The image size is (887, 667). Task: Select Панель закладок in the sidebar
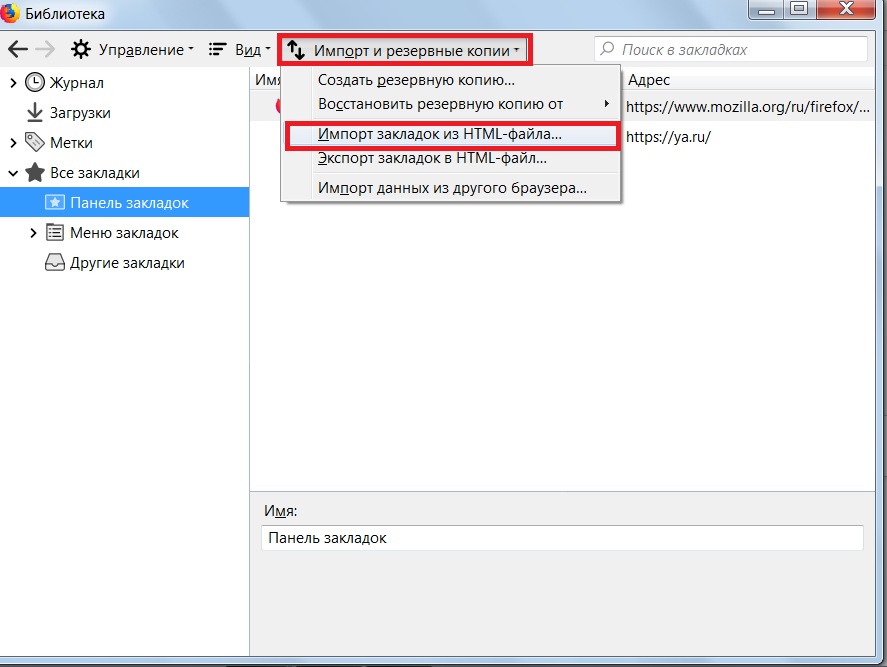tap(124, 202)
